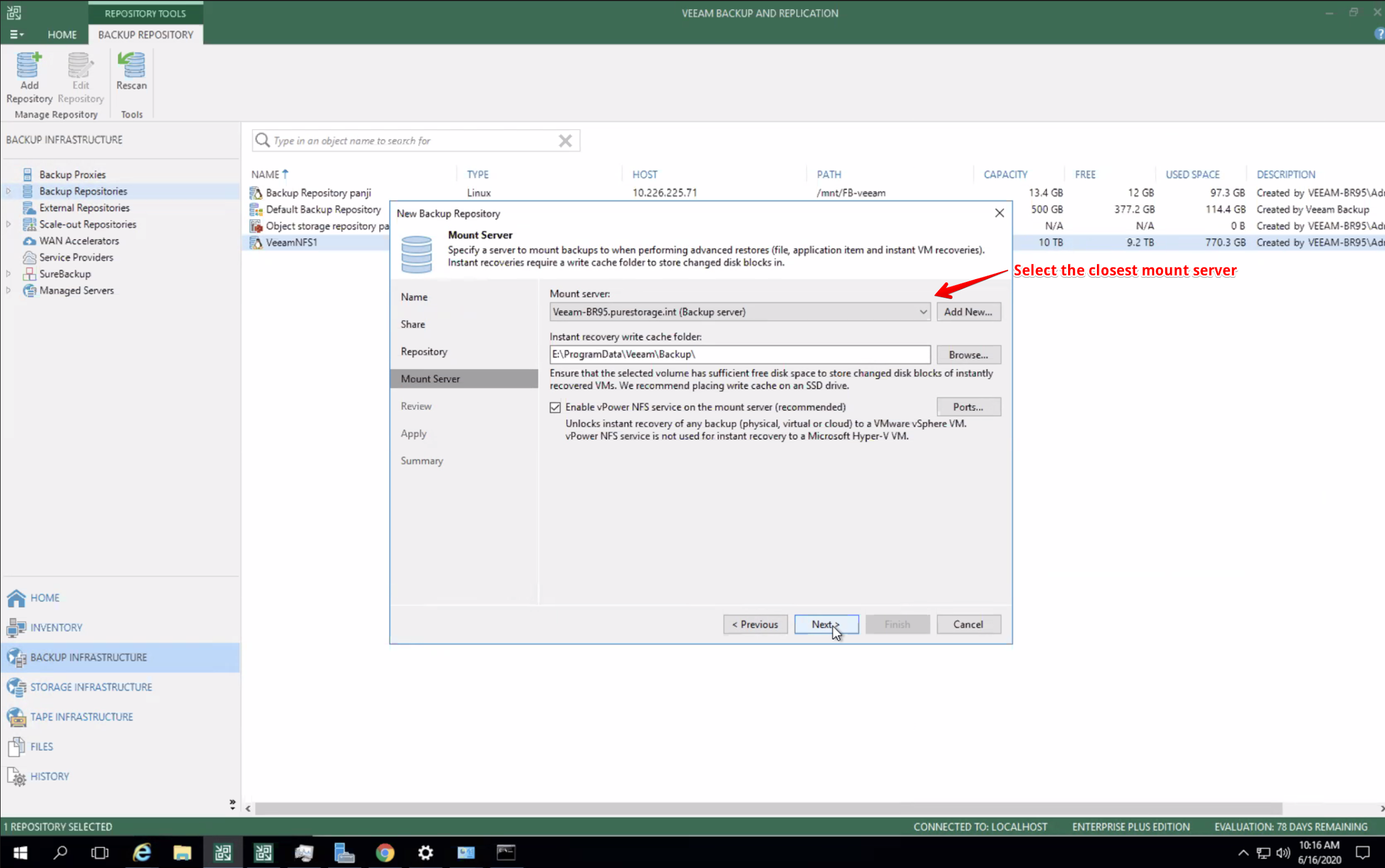Click the BACKUP INFRASTRUCTURE tab
Screen dimensions: 1385x868
pos(89,657)
